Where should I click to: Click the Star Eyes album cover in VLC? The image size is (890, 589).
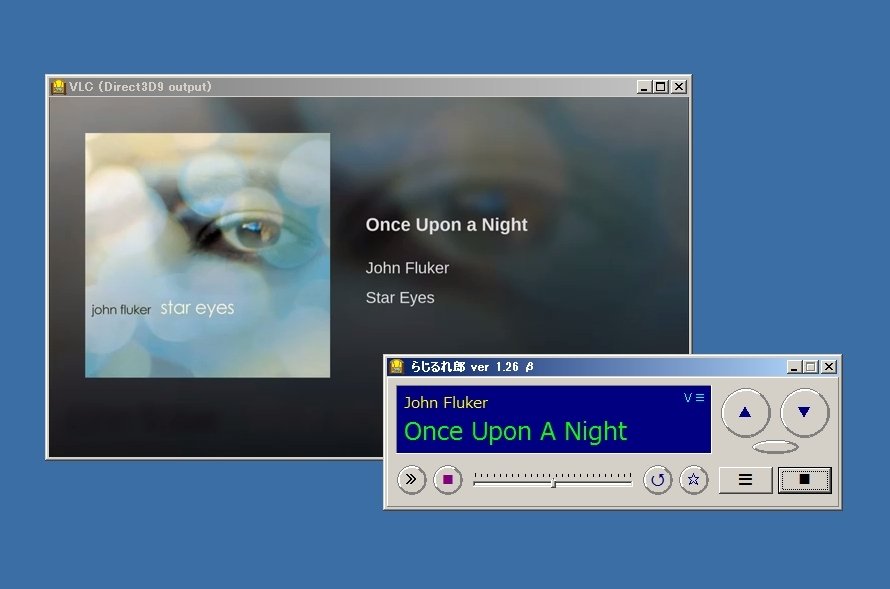coord(207,255)
